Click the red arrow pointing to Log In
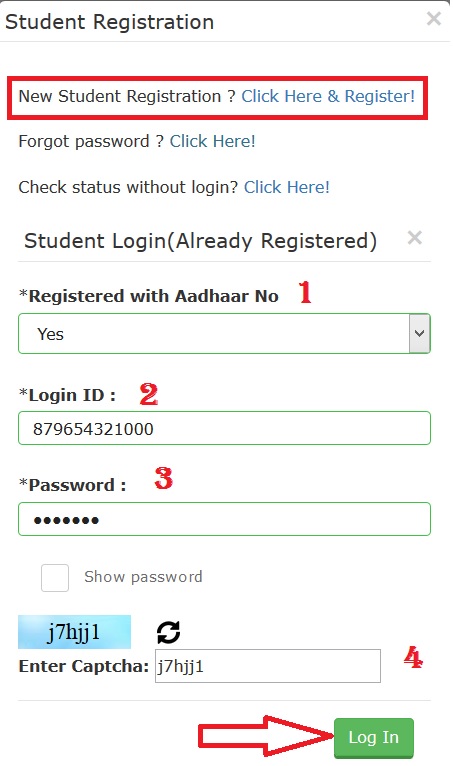The height and width of the screenshot is (766, 453). tap(265, 737)
